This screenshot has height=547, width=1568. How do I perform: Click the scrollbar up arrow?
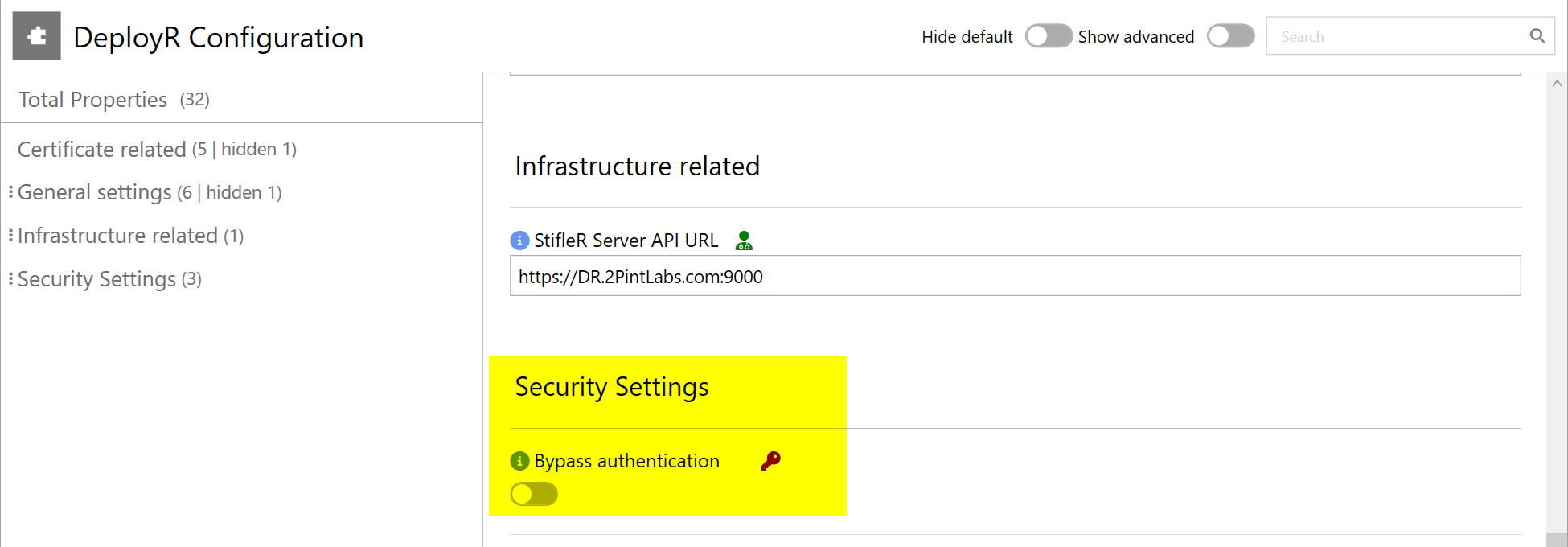[x=1557, y=84]
